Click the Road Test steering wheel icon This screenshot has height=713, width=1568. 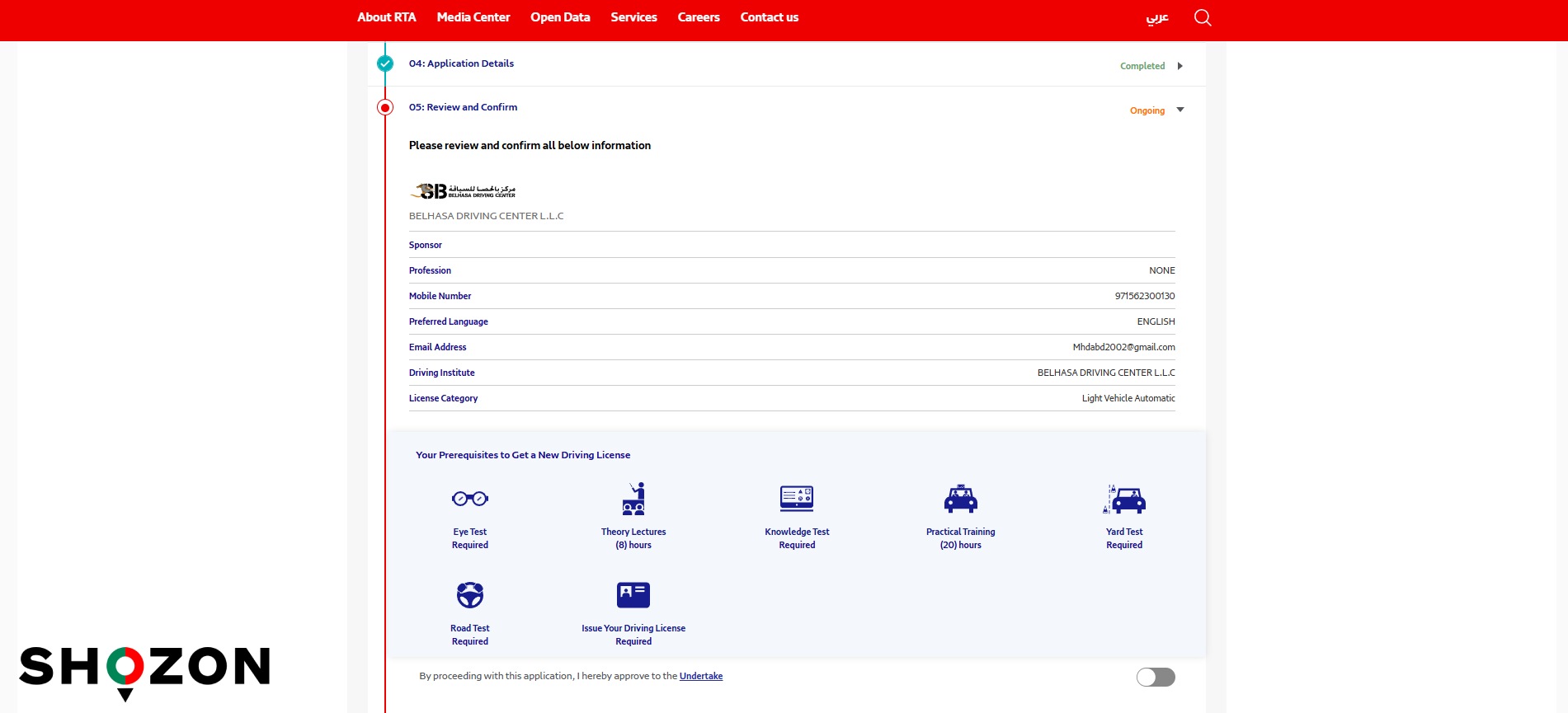tap(469, 594)
